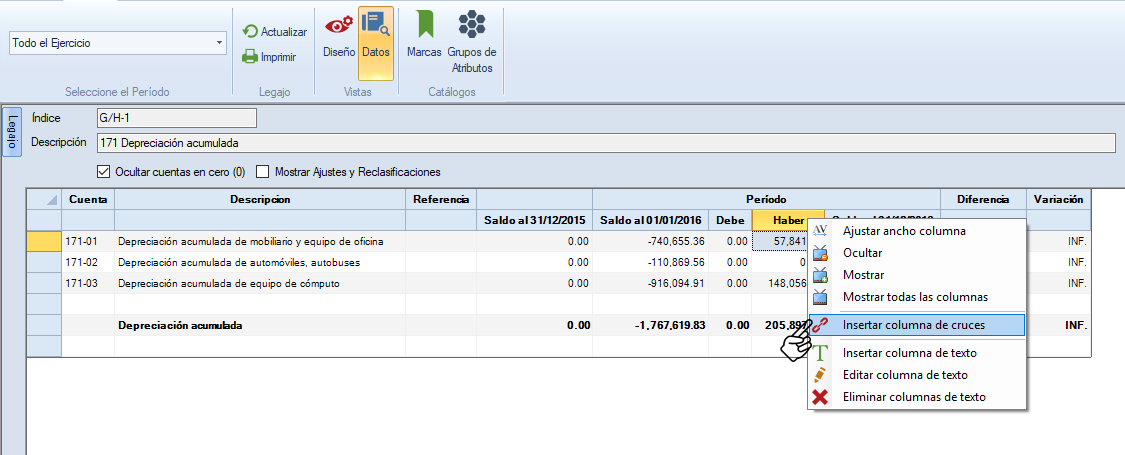The height and width of the screenshot is (455, 1125).
Task: Select the Haber column header
Action: tap(788, 220)
